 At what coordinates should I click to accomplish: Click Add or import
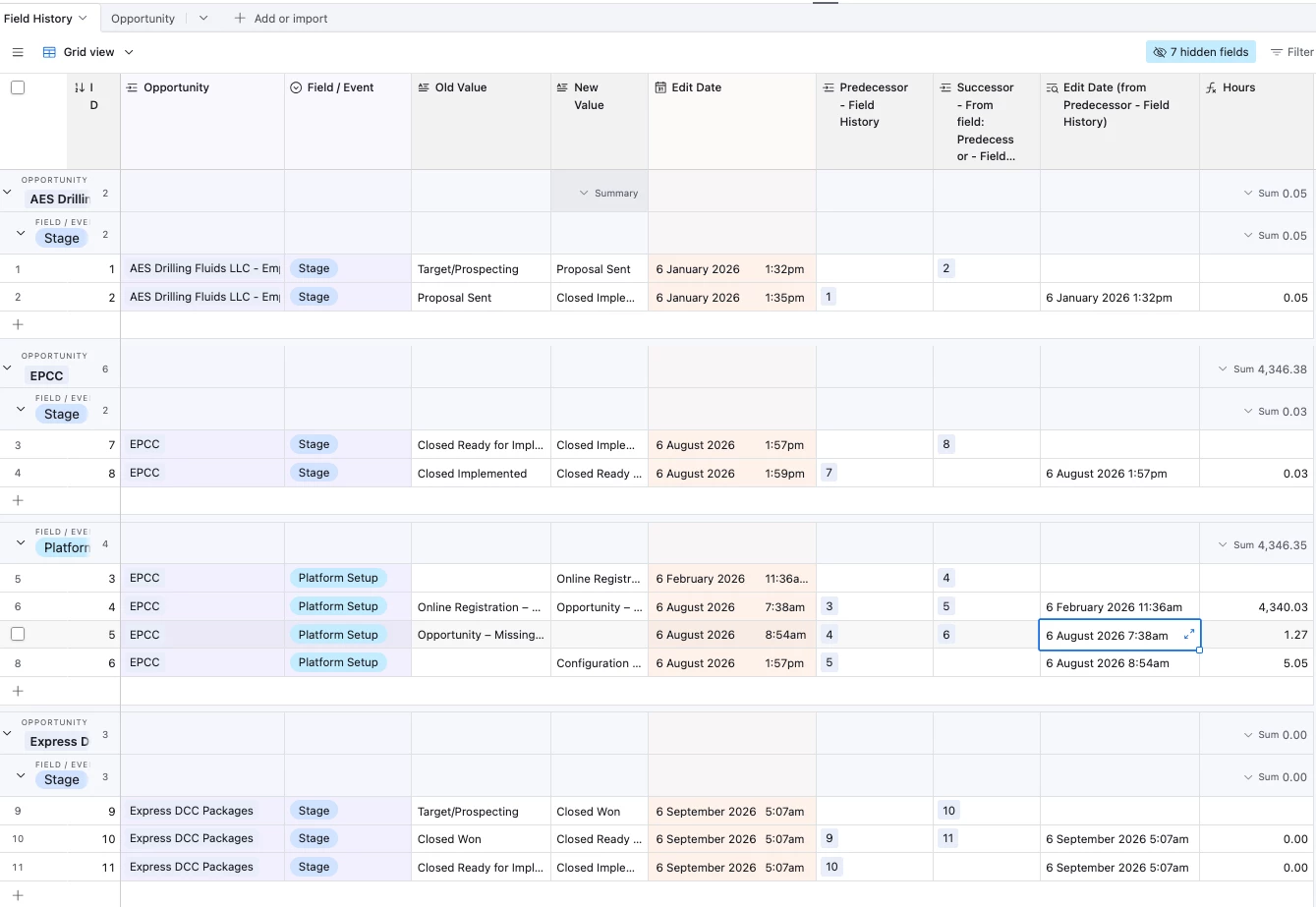[x=281, y=19]
